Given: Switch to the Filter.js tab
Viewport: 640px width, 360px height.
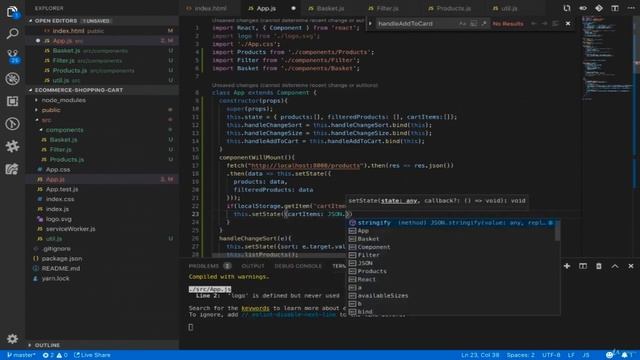Looking at the screenshot, I should [387, 8].
